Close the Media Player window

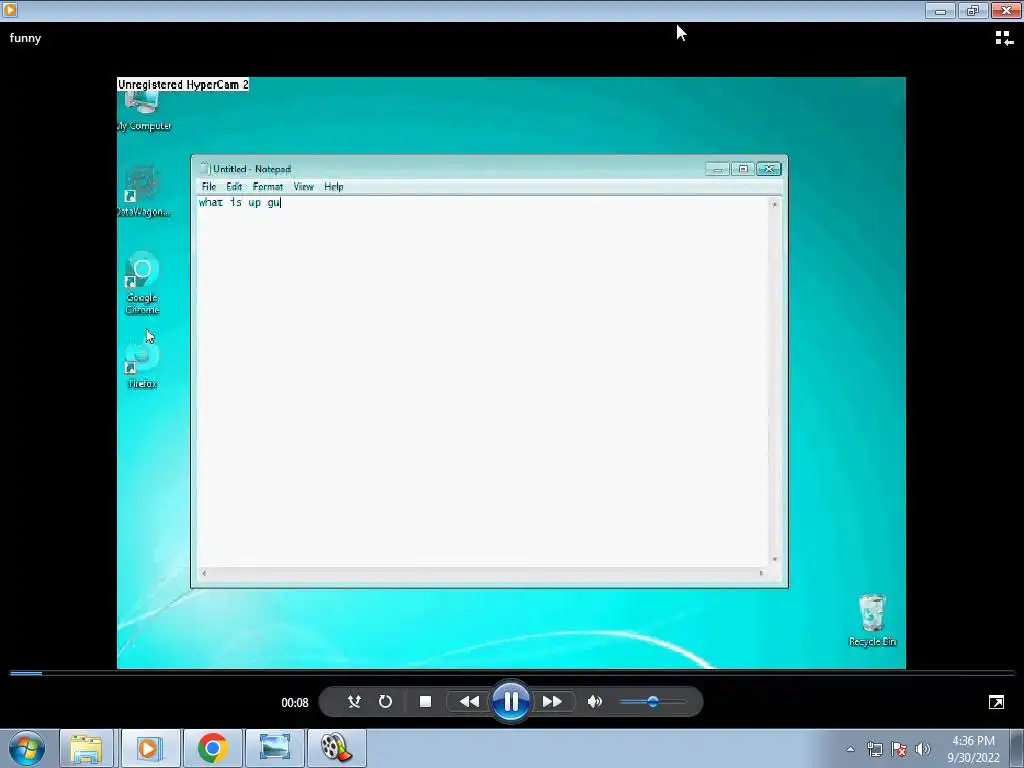click(x=1006, y=10)
